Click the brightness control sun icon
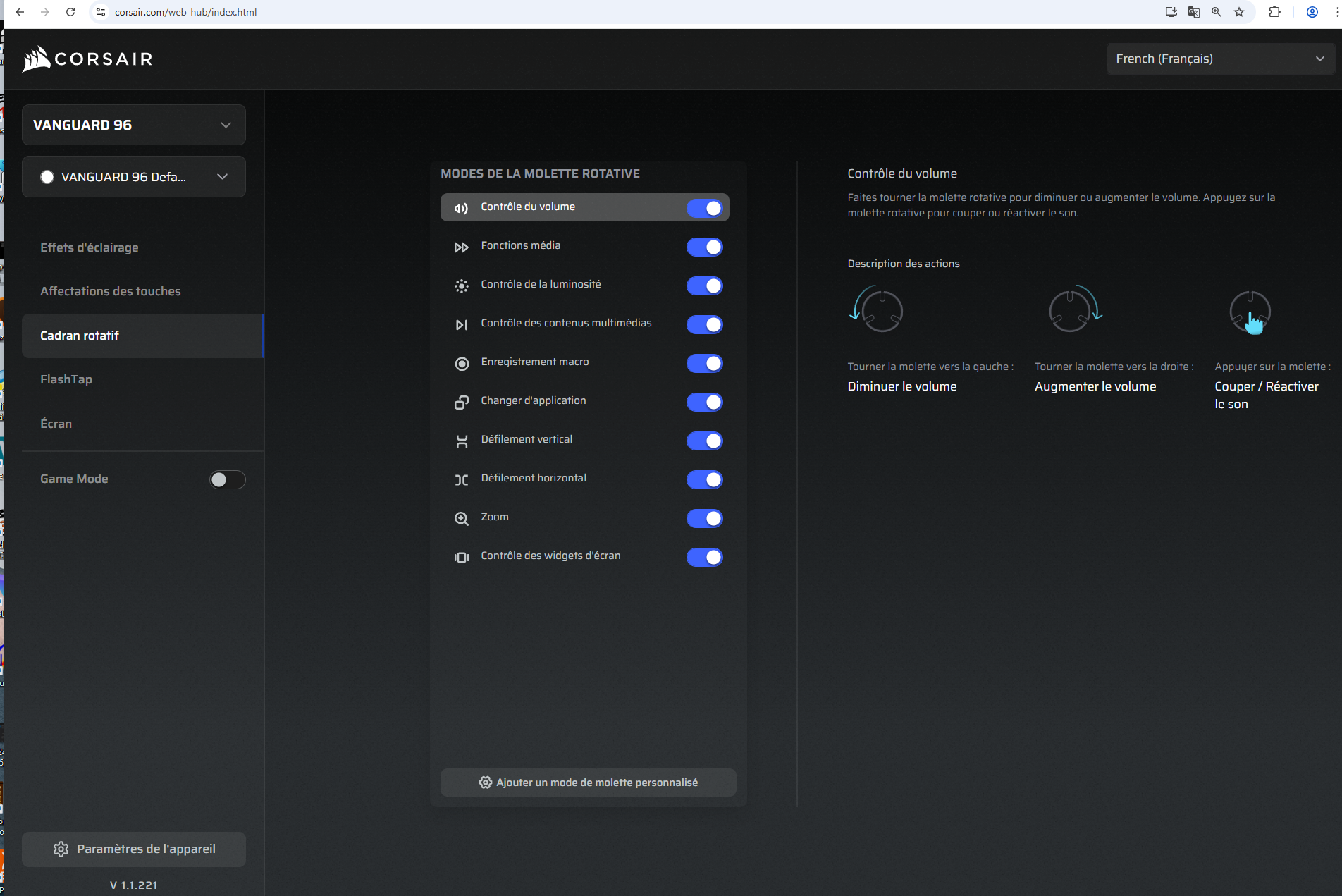Image resolution: width=1342 pixels, height=896 pixels. pos(461,286)
